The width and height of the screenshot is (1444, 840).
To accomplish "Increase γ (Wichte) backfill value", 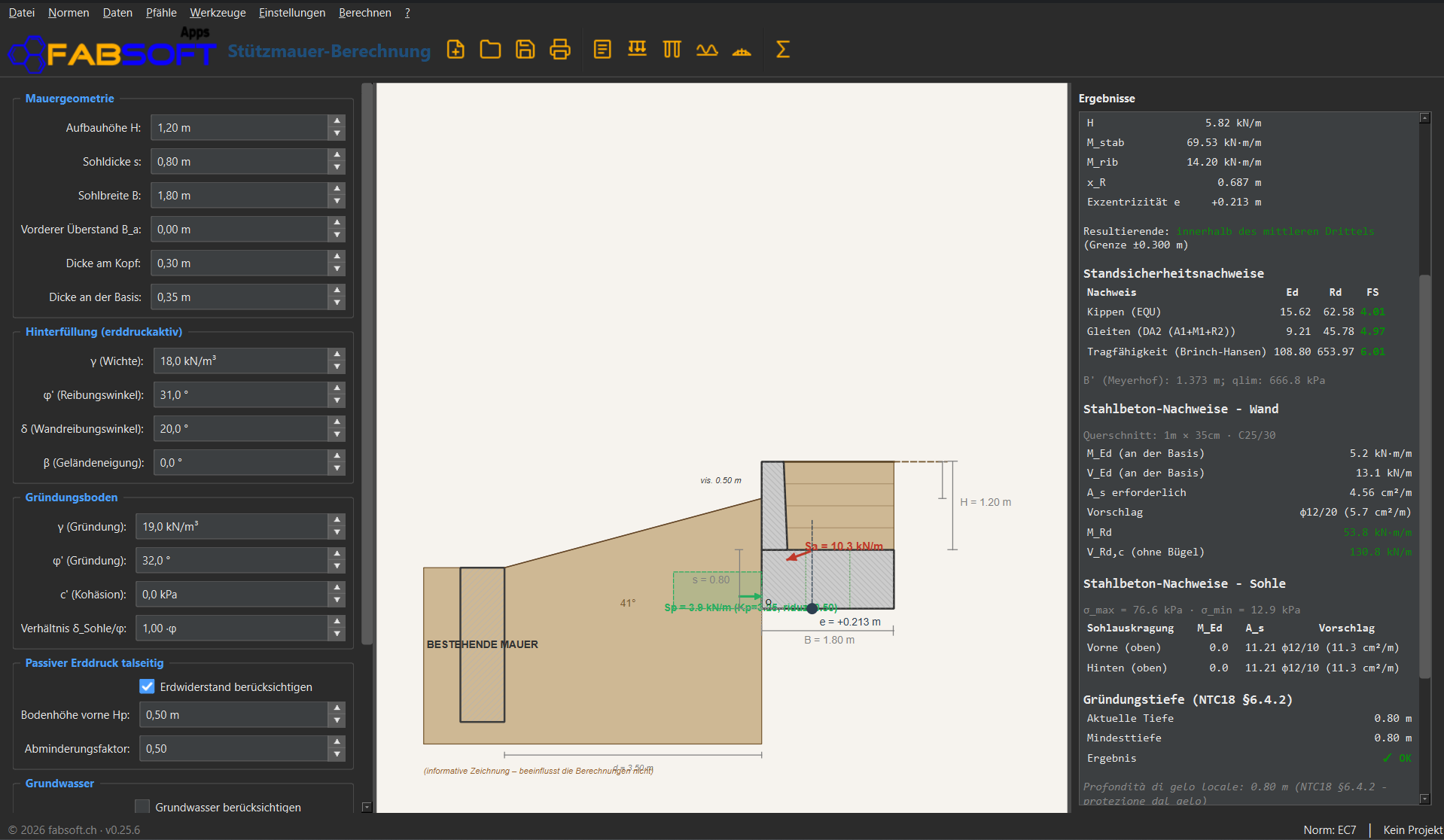I will pos(337,355).
